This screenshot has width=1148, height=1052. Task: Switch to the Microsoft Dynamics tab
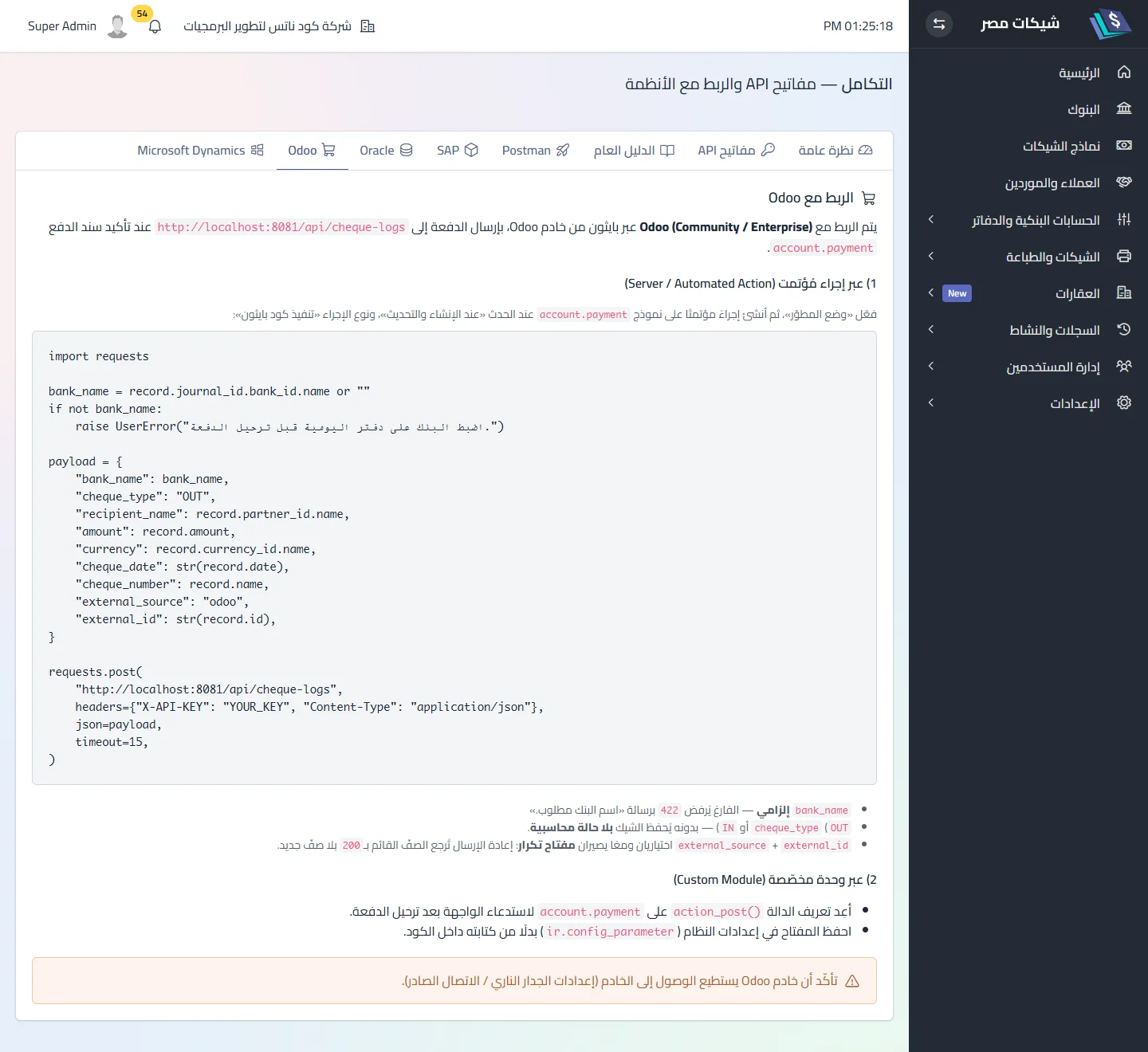[x=200, y=150]
